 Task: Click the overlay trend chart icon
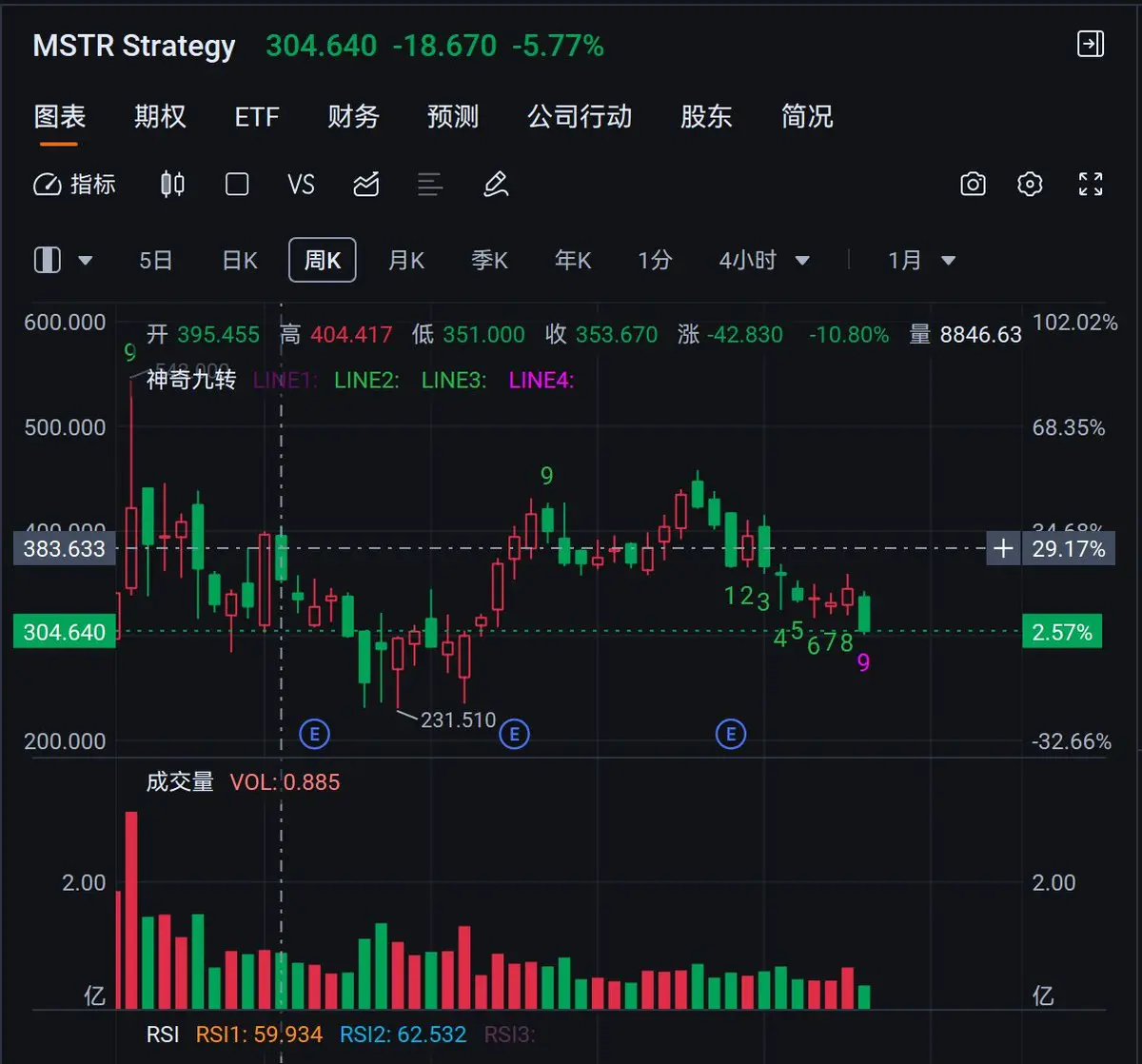point(366,184)
